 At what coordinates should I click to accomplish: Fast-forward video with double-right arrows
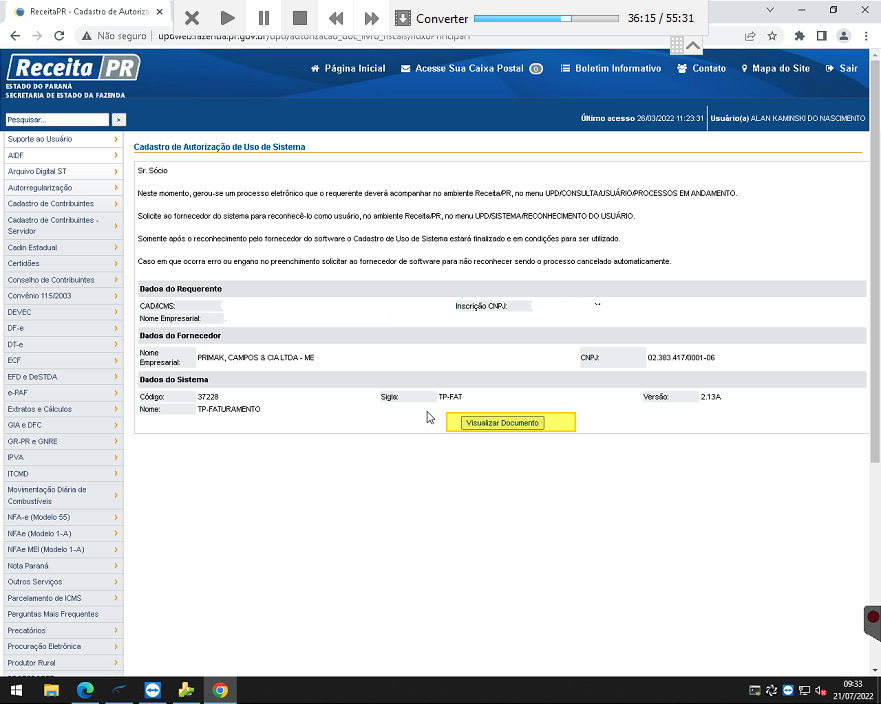point(371,18)
